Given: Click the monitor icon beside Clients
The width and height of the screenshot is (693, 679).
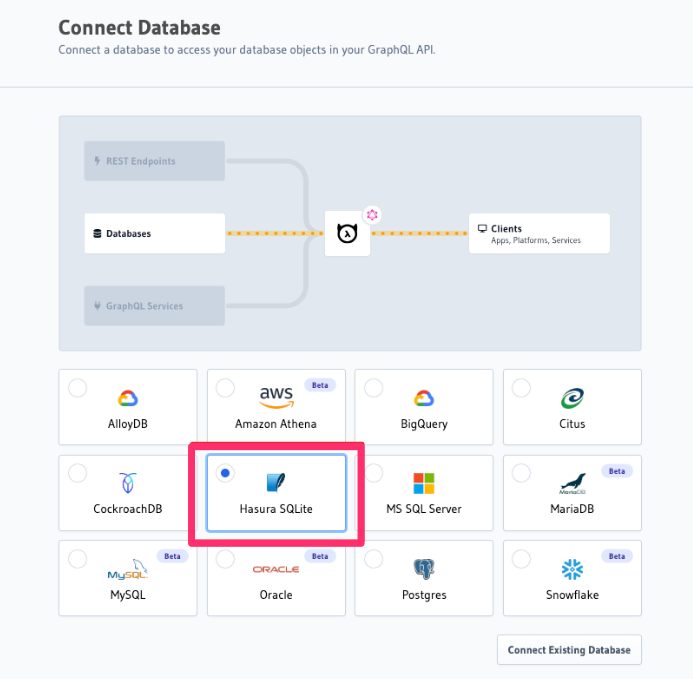Looking at the screenshot, I should pos(482,229).
